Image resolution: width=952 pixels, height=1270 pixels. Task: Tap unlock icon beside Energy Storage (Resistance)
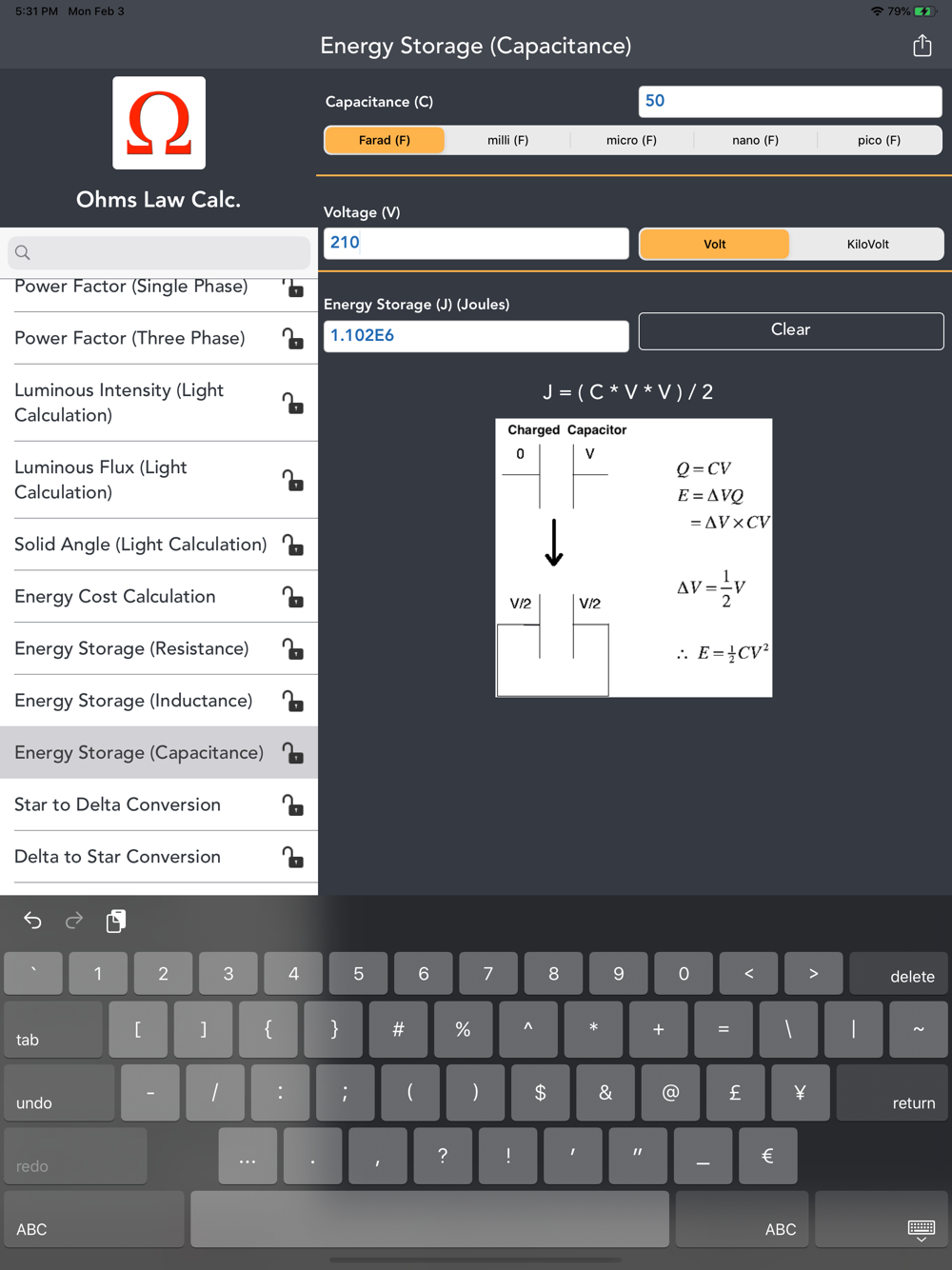click(x=293, y=649)
